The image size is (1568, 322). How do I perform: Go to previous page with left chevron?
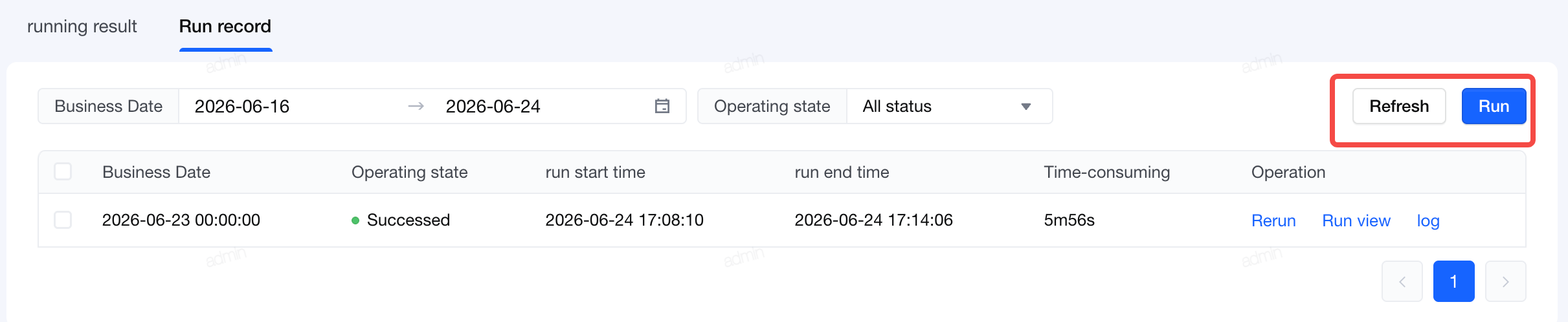1402,281
